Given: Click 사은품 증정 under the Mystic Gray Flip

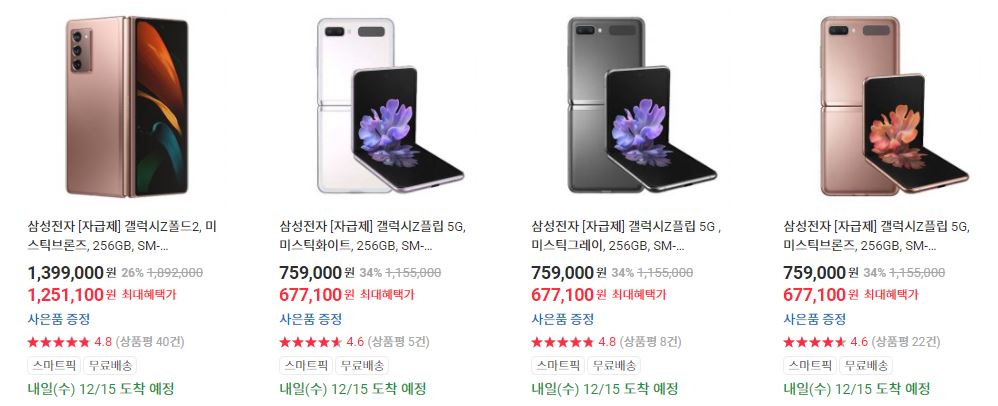Looking at the screenshot, I should pos(563,319).
